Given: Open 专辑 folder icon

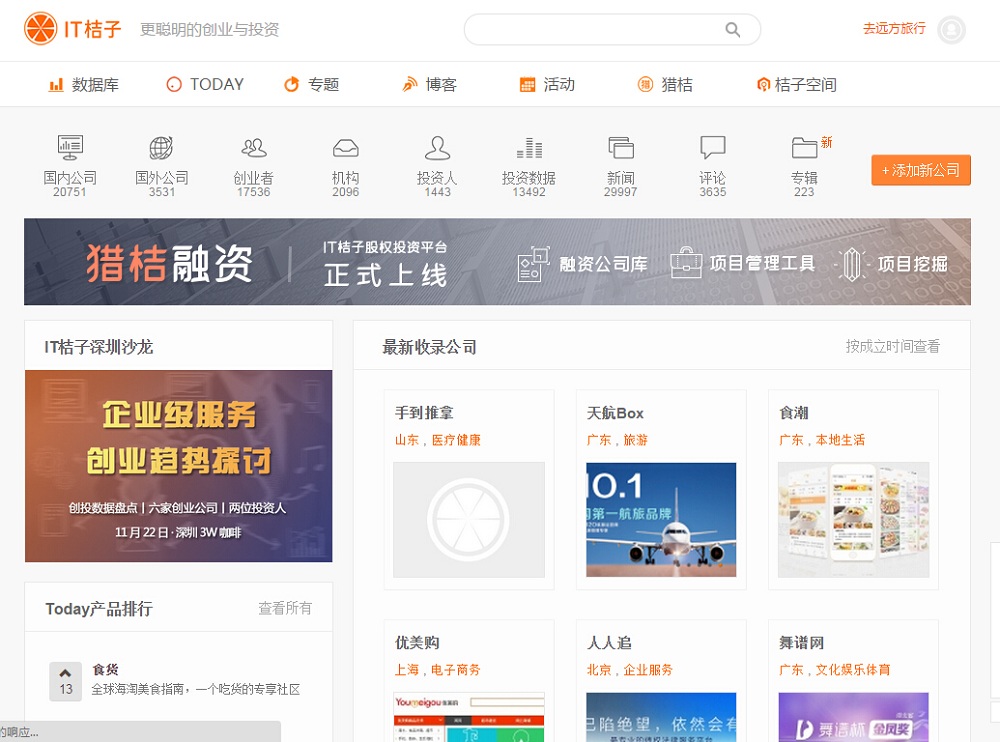Looking at the screenshot, I should [805, 147].
